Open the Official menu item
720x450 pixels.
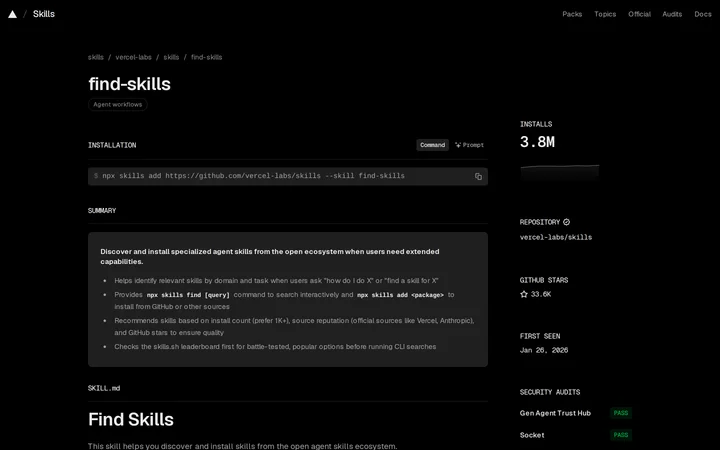[639, 14]
